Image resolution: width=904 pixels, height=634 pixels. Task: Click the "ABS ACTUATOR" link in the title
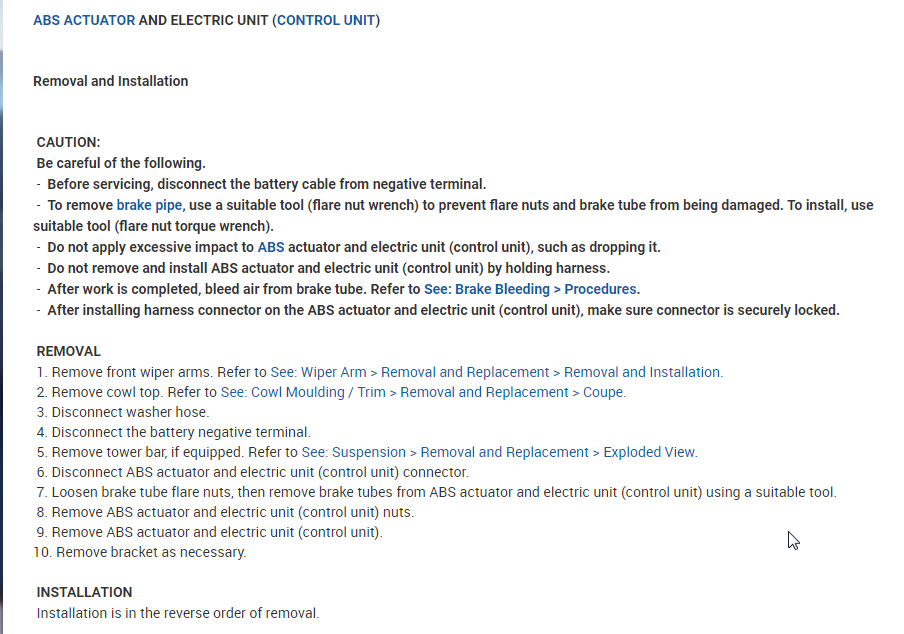point(83,20)
